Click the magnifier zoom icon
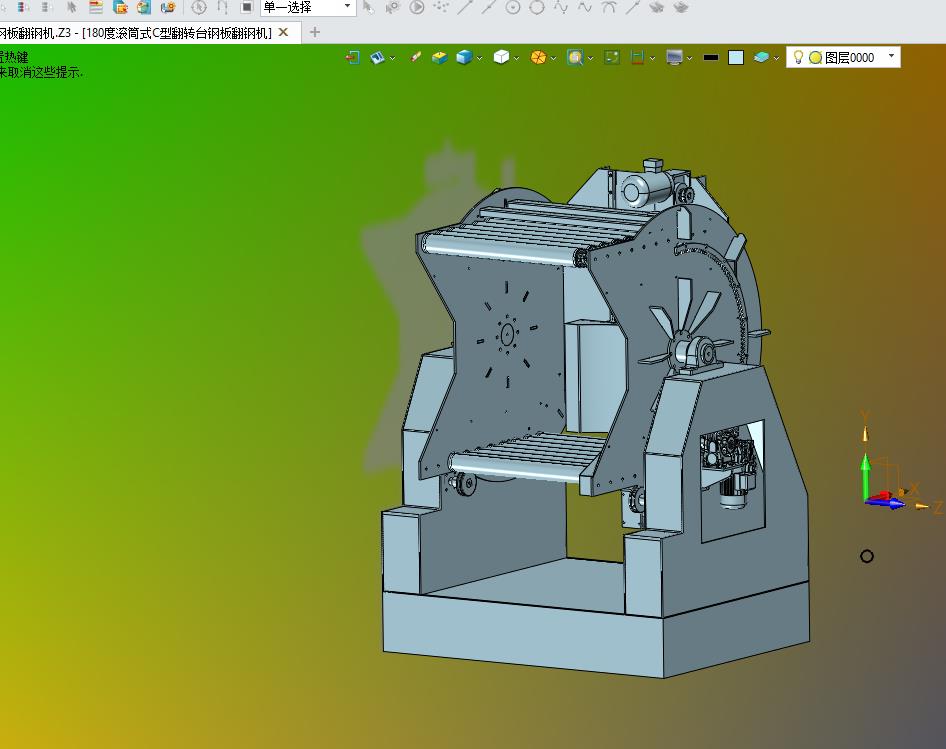 tap(575, 57)
